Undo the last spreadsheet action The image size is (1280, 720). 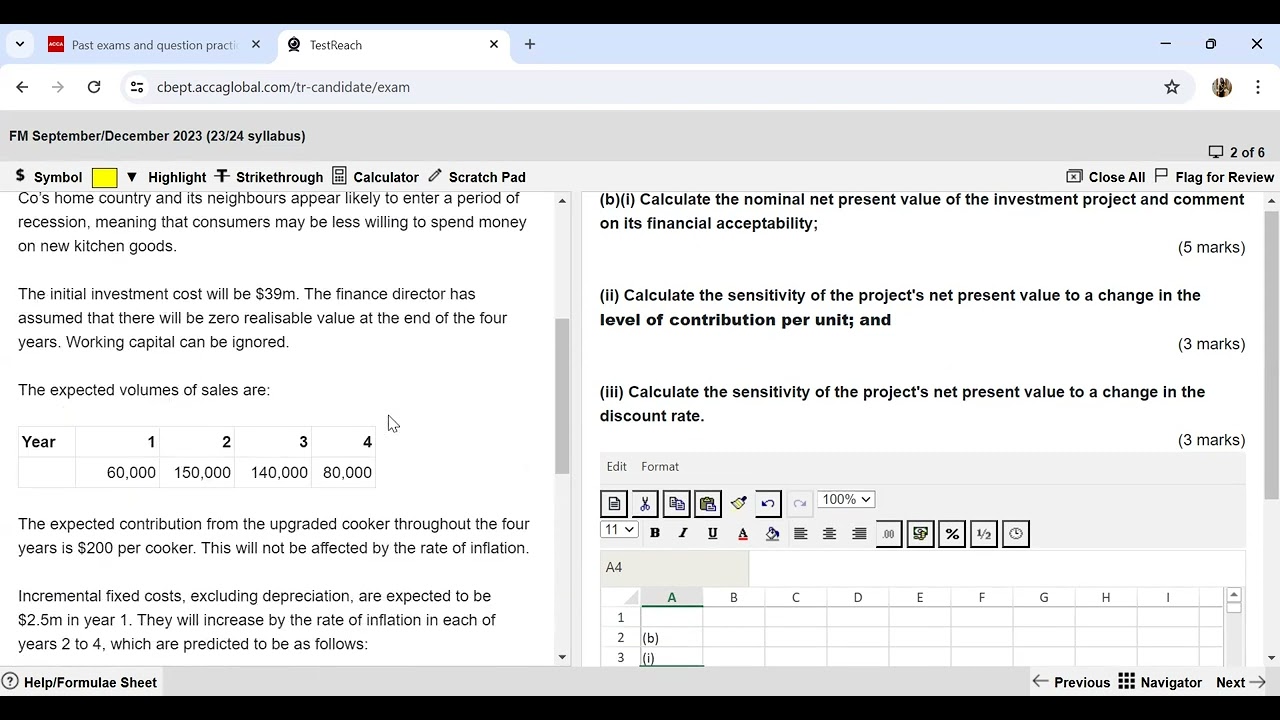(x=768, y=504)
